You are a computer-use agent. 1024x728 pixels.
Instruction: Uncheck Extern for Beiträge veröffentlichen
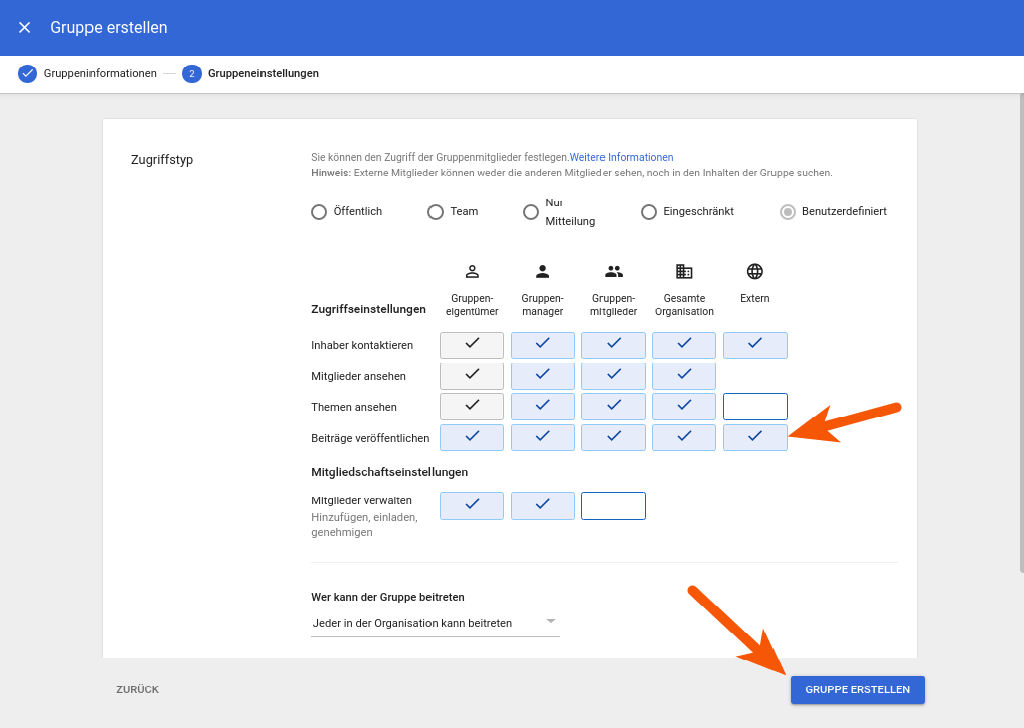pyautogui.click(x=755, y=437)
